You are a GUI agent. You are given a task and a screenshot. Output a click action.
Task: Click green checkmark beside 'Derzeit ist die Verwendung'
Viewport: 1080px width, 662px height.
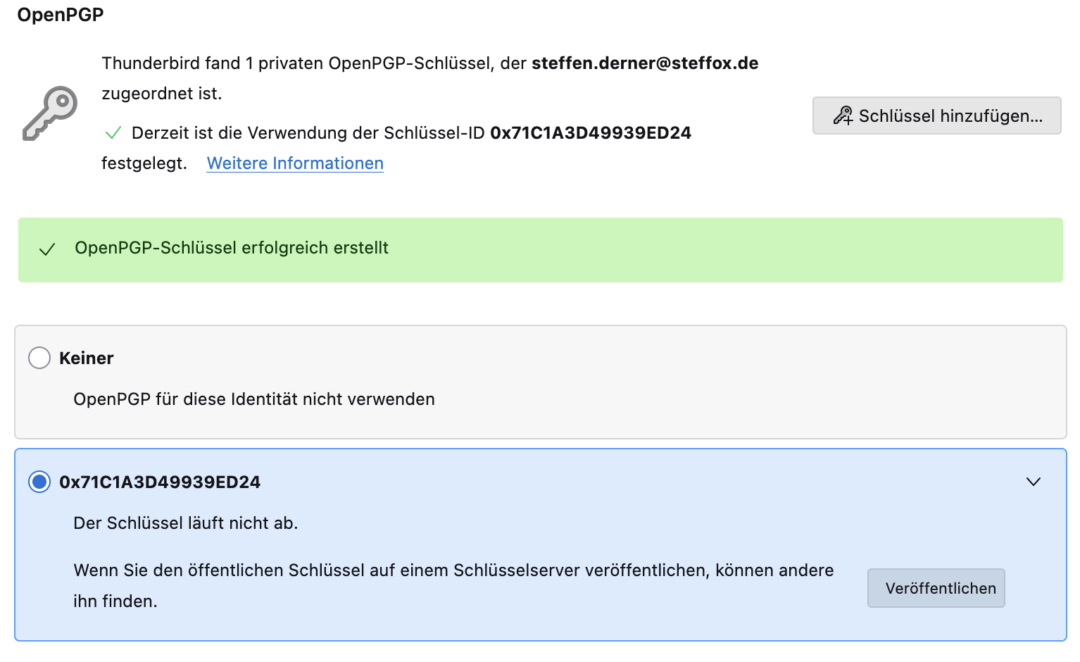click(x=112, y=133)
